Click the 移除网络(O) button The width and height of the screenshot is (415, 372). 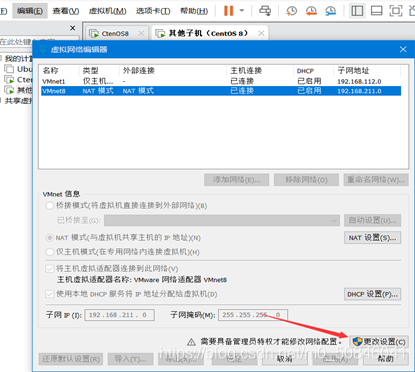click(306, 180)
